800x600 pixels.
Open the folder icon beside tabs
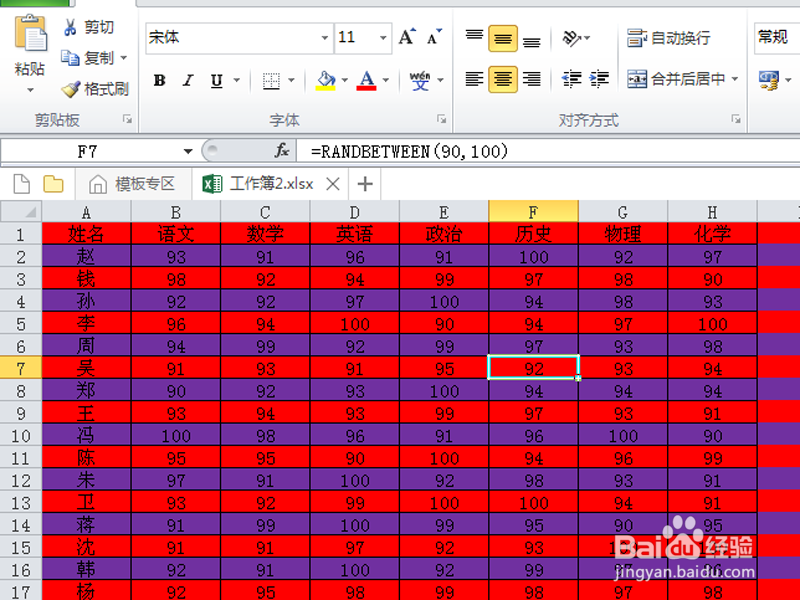click(x=53, y=184)
